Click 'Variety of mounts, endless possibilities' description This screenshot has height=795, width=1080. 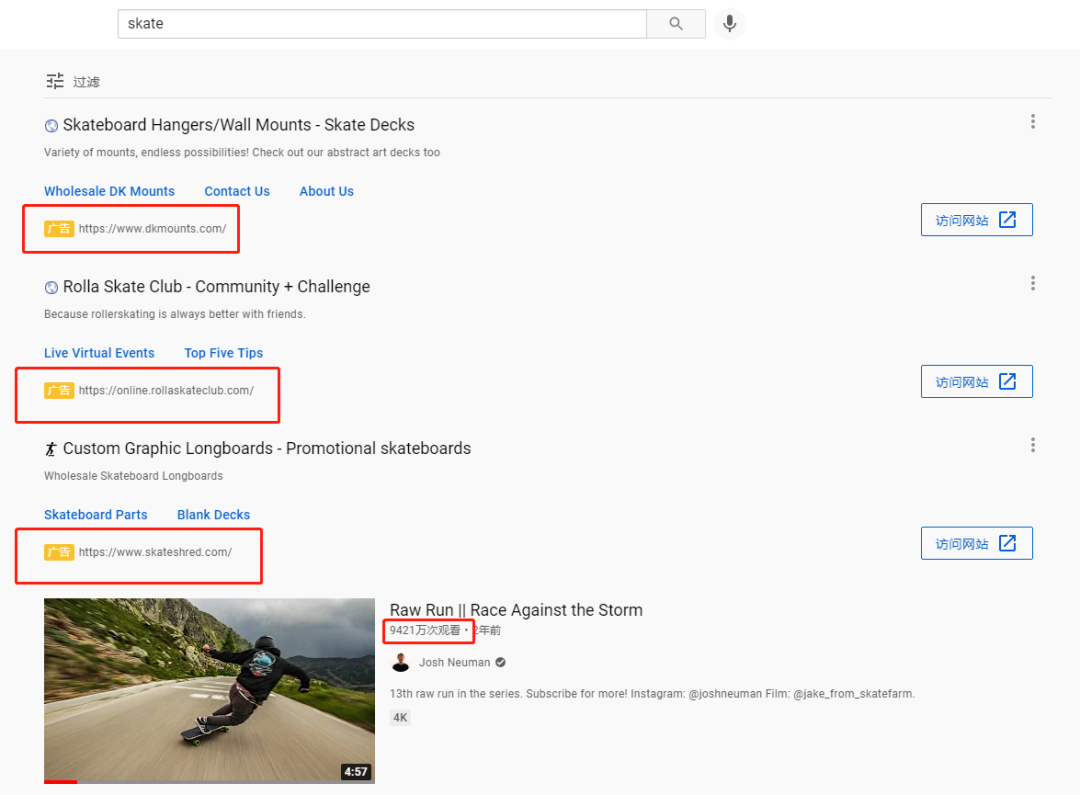[242, 152]
